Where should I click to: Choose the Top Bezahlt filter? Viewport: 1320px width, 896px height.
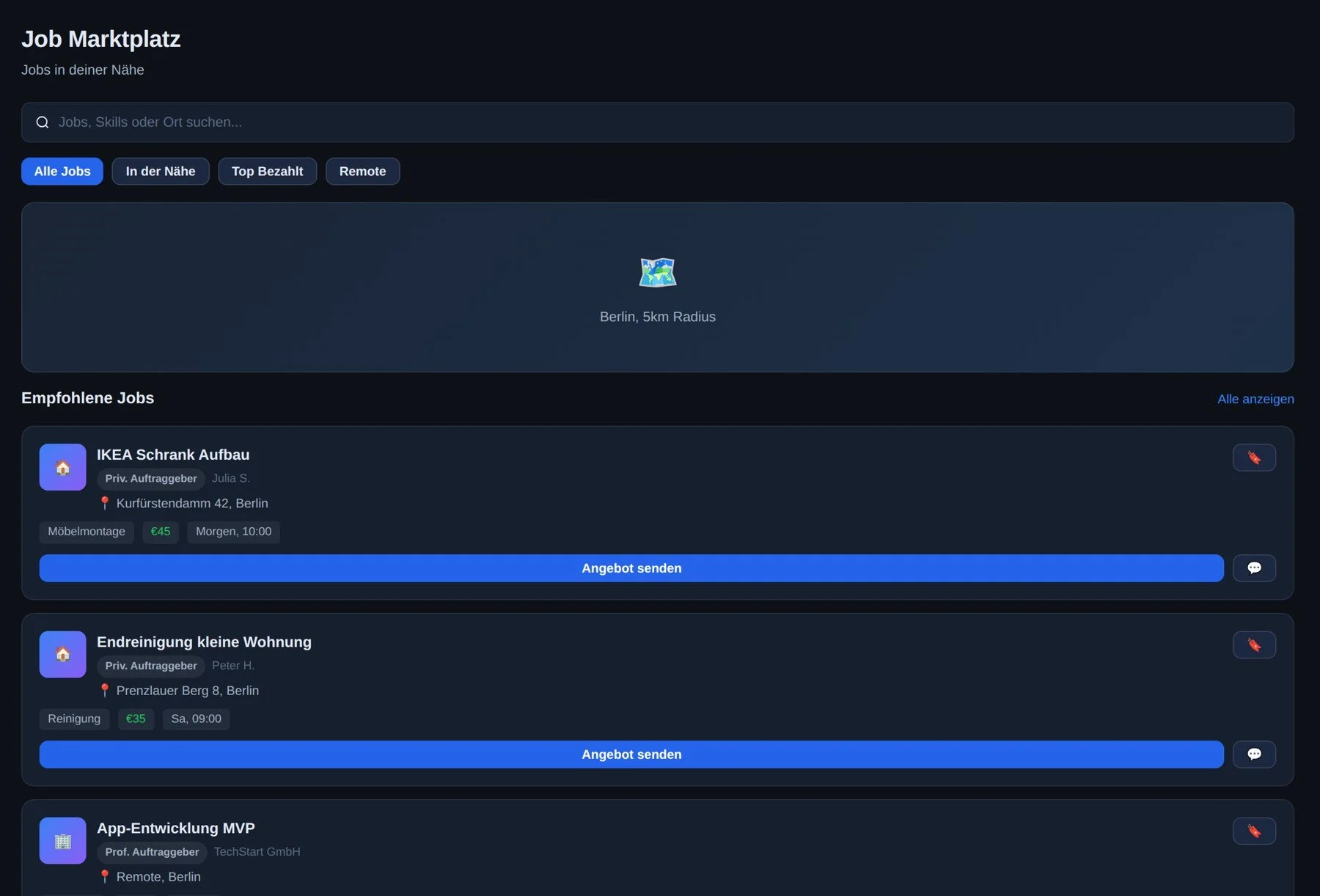[x=268, y=172]
